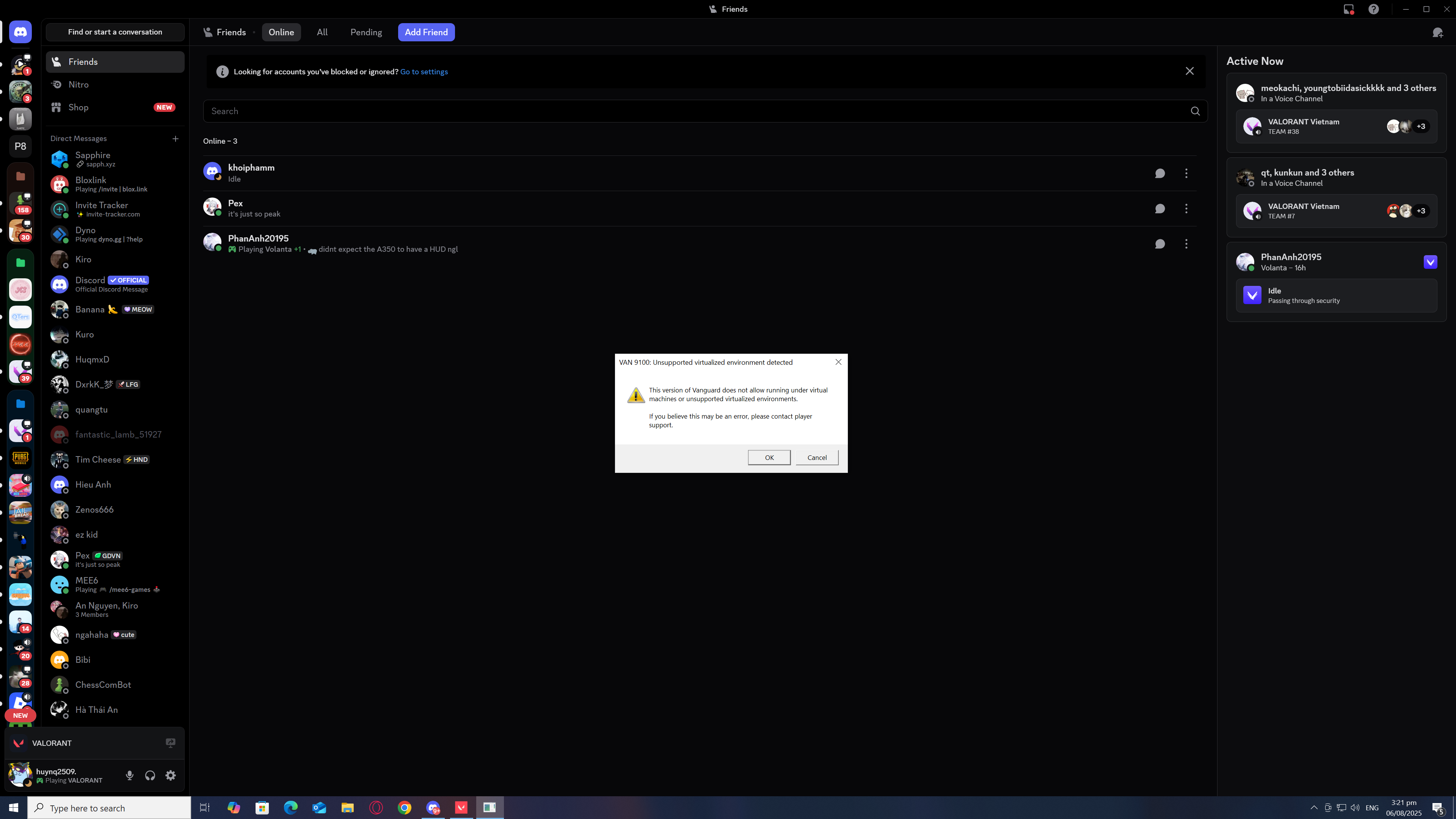1456x819 pixels.
Task: Click the Add Friend button
Action: (426, 32)
